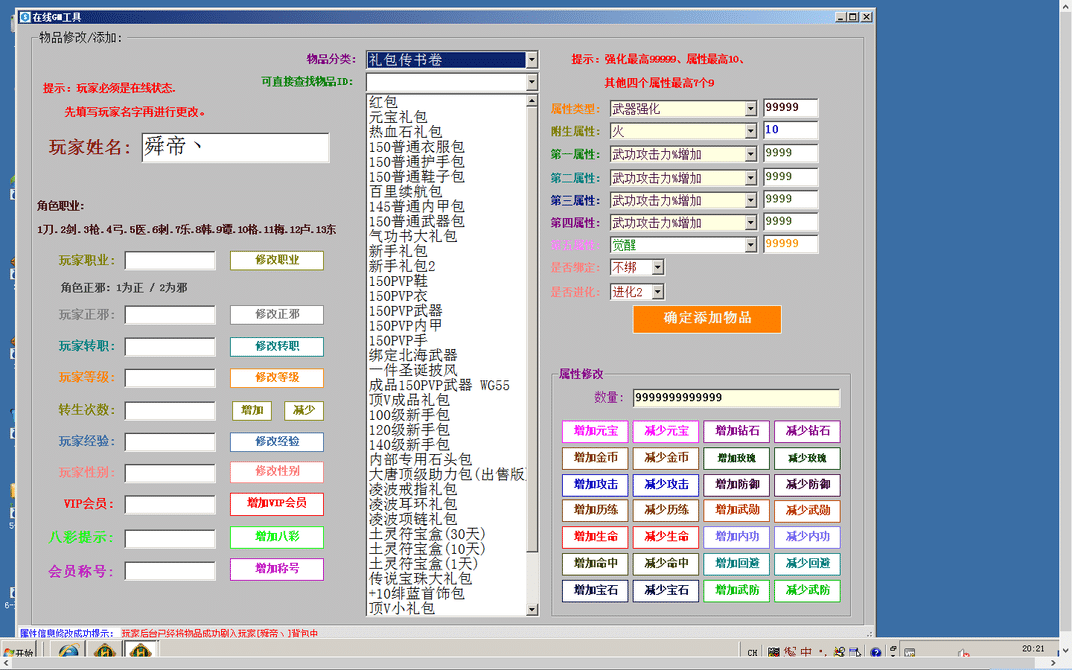Open the 属性类型 武器强化 dropdown

click(x=750, y=108)
